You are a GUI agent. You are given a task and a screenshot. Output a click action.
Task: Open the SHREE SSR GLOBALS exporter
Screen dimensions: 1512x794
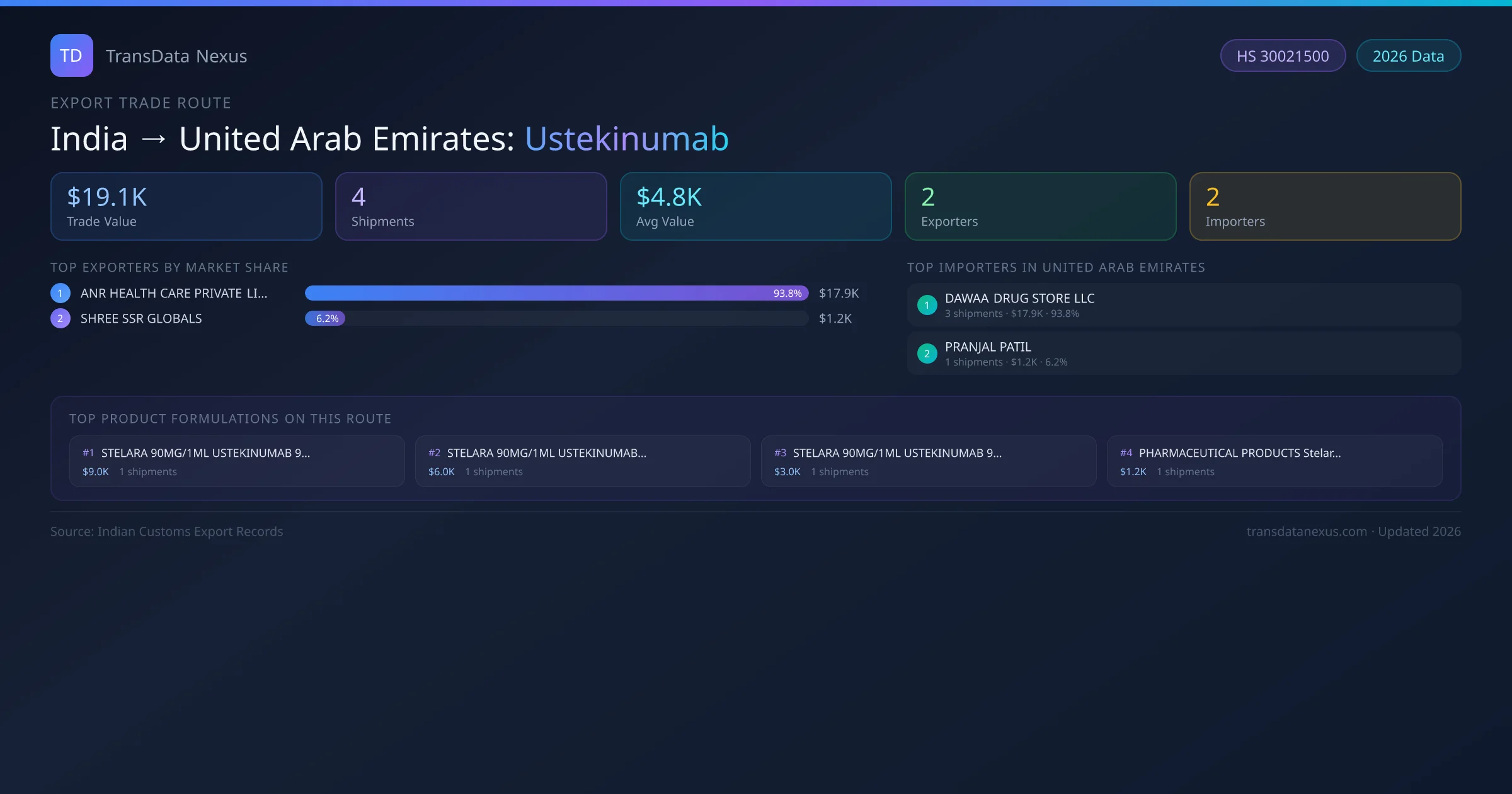pos(141,318)
